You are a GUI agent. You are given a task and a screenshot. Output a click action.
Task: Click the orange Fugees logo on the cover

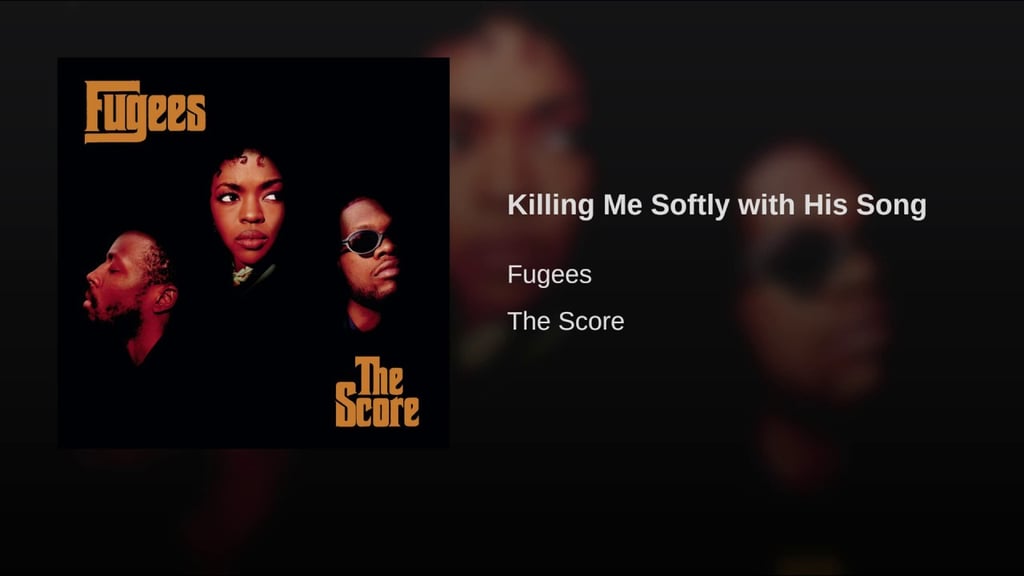tap(145, 111)
